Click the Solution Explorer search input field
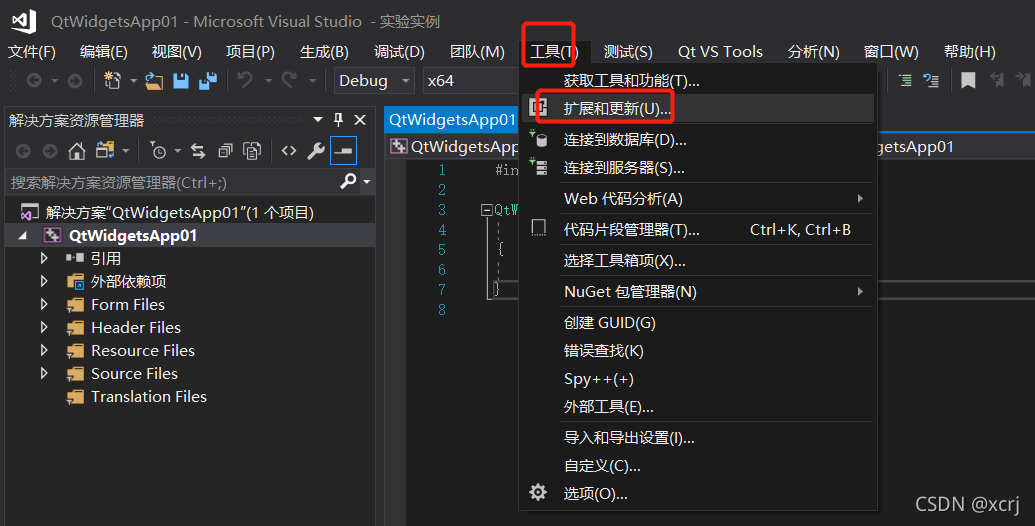The image size is (1035, 526). pos(173,181)
